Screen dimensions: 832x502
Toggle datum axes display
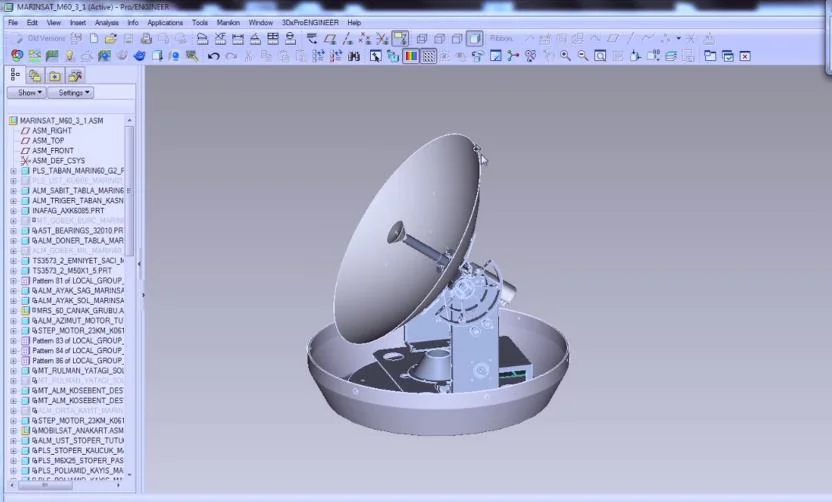pyautogui.click(x=347, y=38)
